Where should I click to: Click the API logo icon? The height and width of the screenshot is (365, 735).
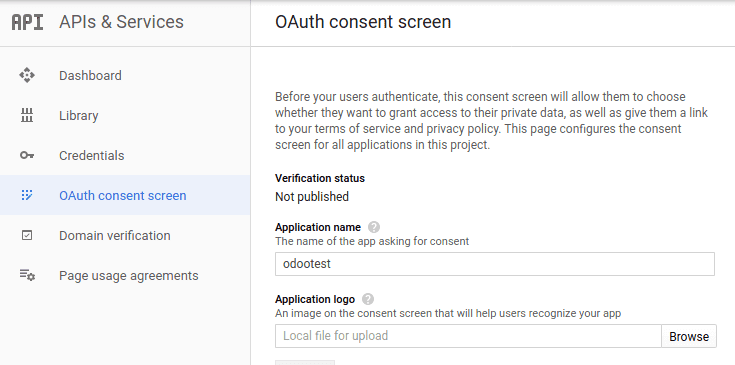tap(27, 22)
